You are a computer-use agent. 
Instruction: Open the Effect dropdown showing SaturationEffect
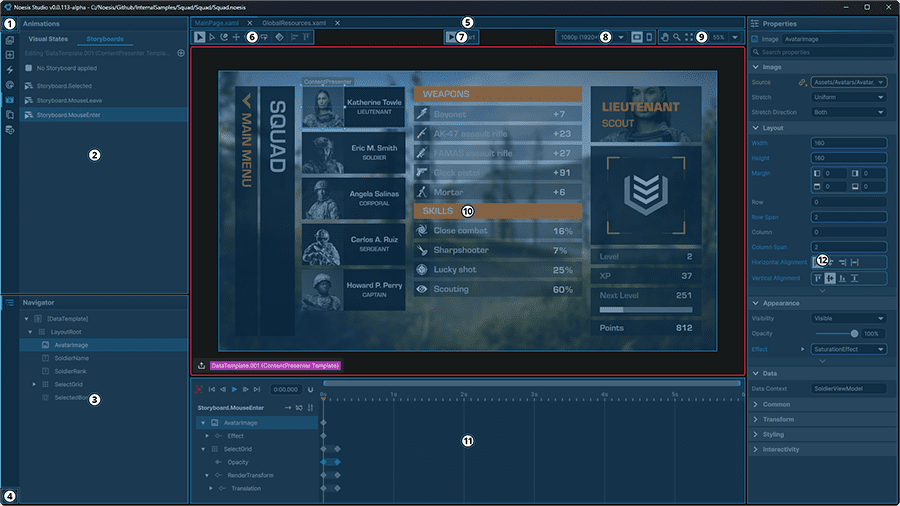(x=848, y=349)
